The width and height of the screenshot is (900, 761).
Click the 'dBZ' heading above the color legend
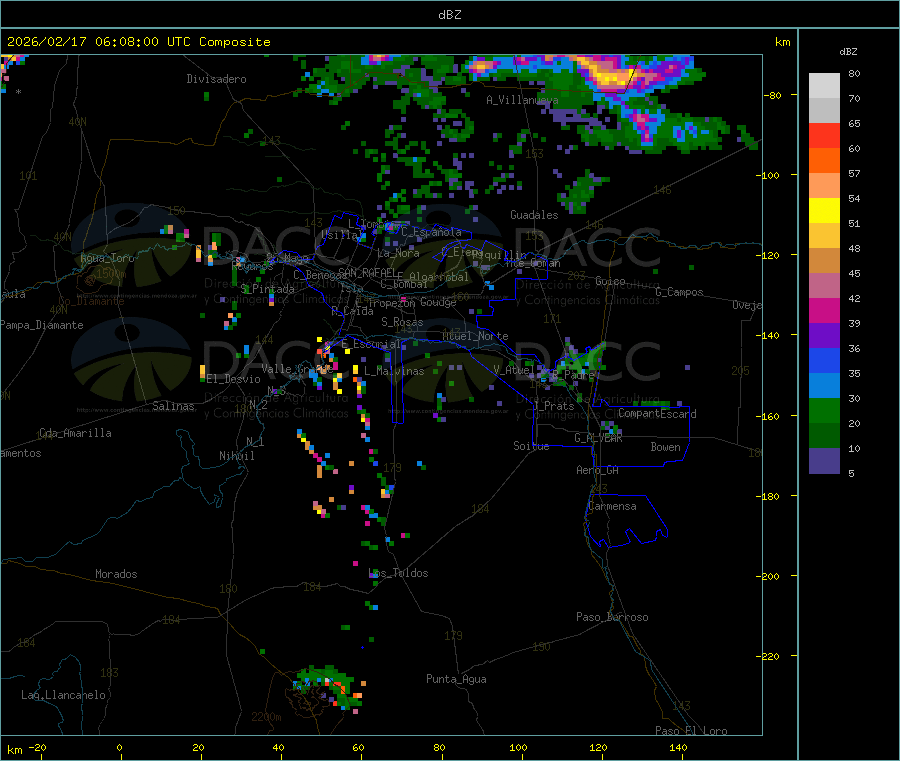(x=848, y=52)
